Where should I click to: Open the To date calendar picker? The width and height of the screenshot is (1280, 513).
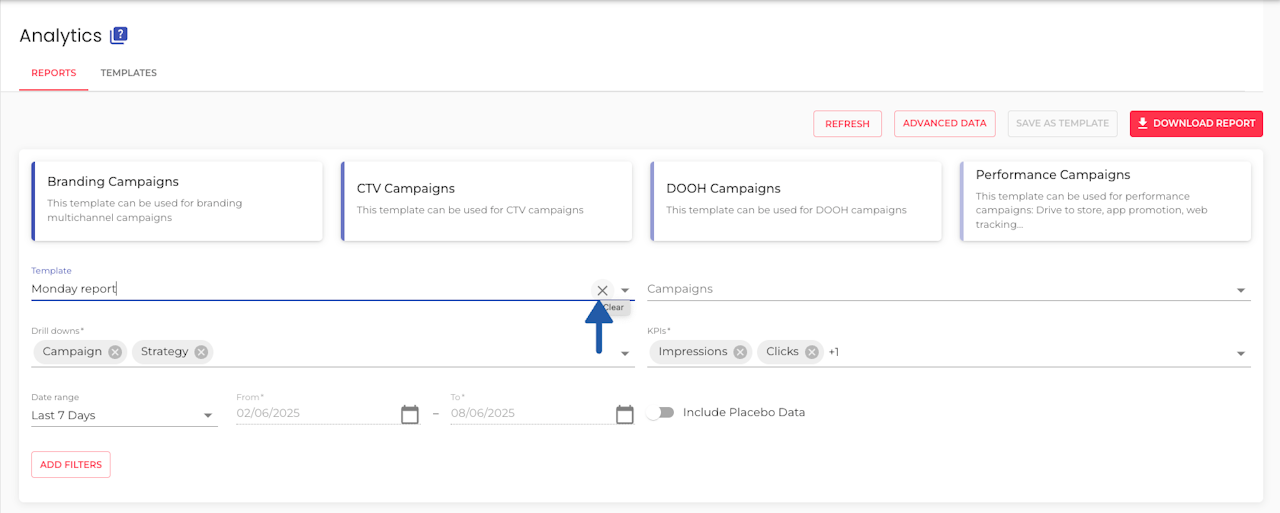click(624, 414)
